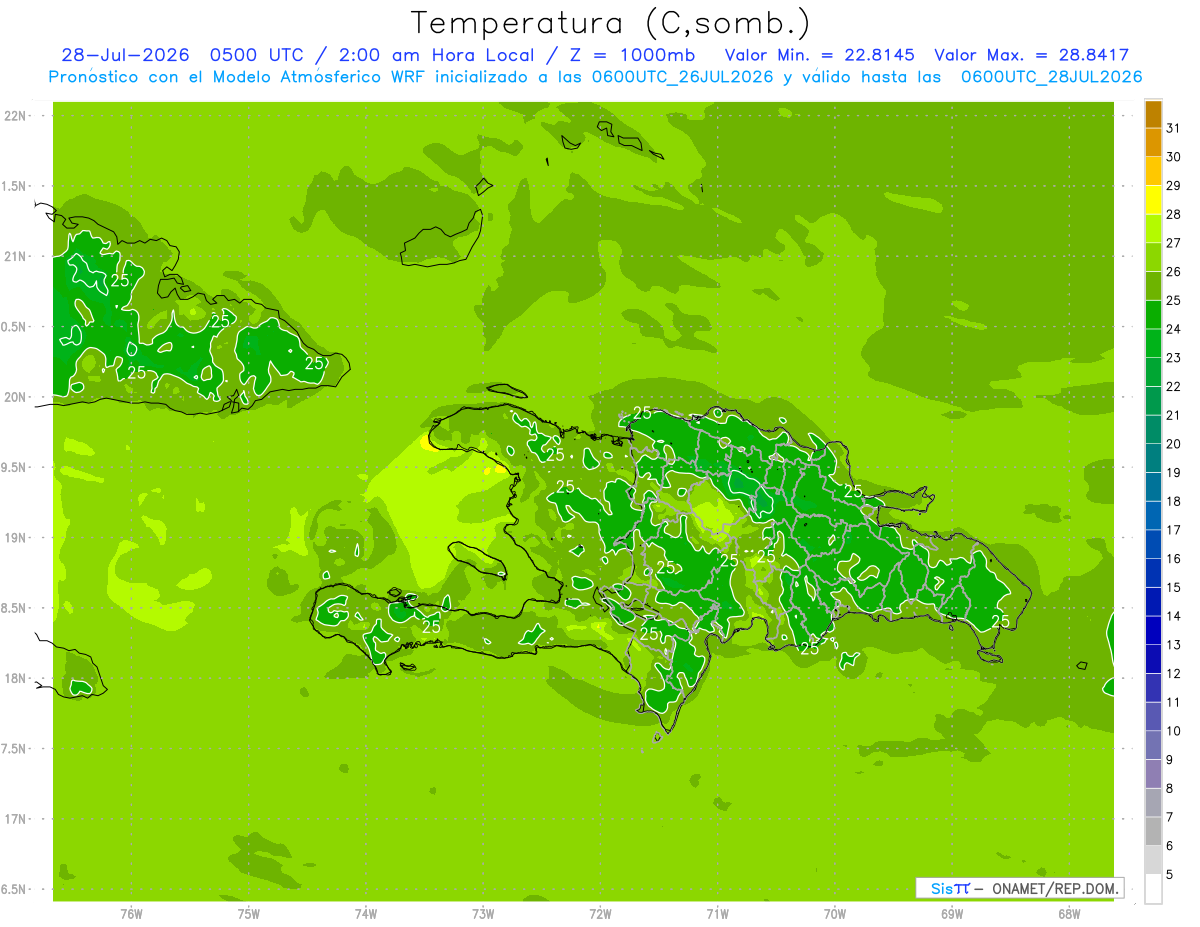Click the "76W" longitude label
This screenshot has height=927, width=1200.
[x=131, y=913]
